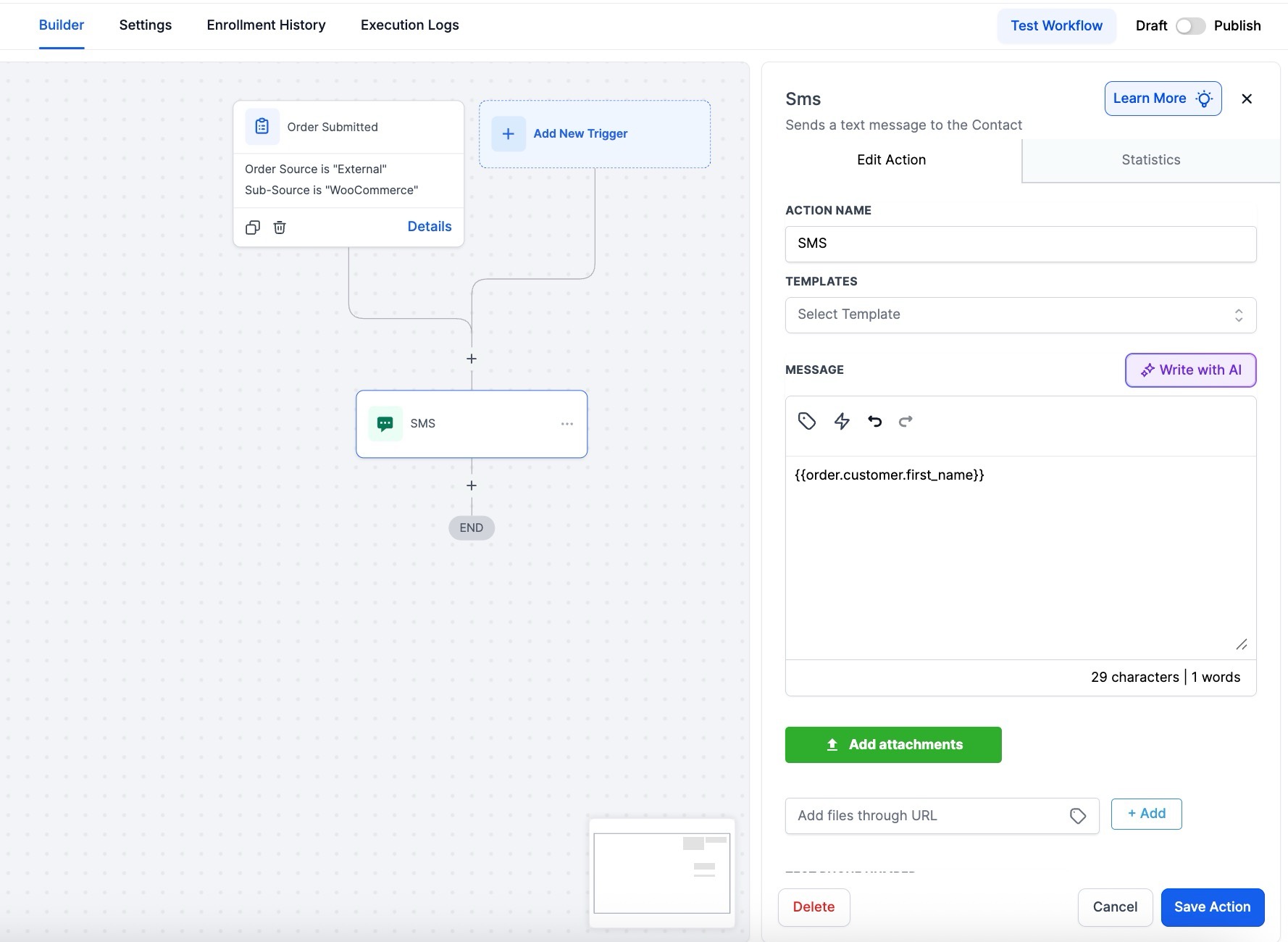
Task: Go to Enrollment History tab
Action: 266,25
